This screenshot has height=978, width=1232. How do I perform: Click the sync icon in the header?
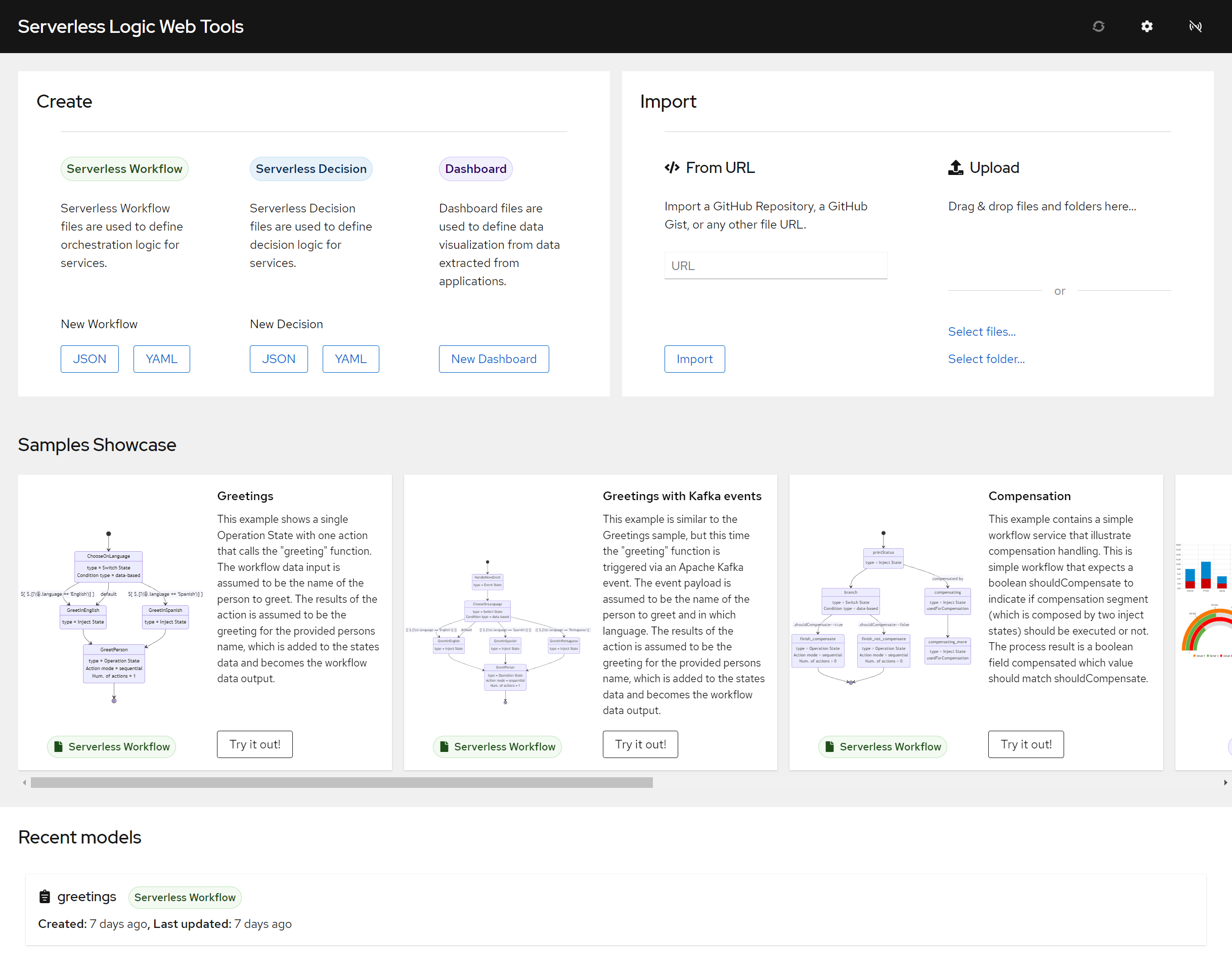(1098, 26)
